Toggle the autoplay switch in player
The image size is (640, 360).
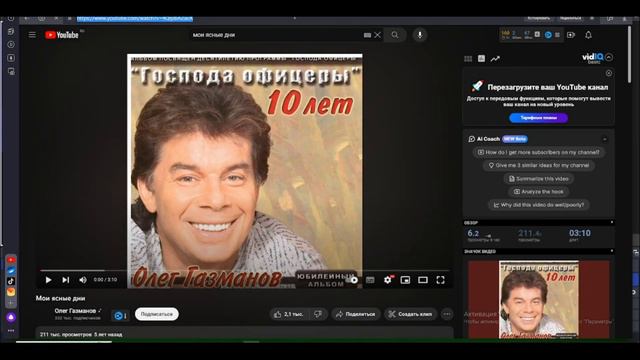pyautogui.click(x=352, y=280)
